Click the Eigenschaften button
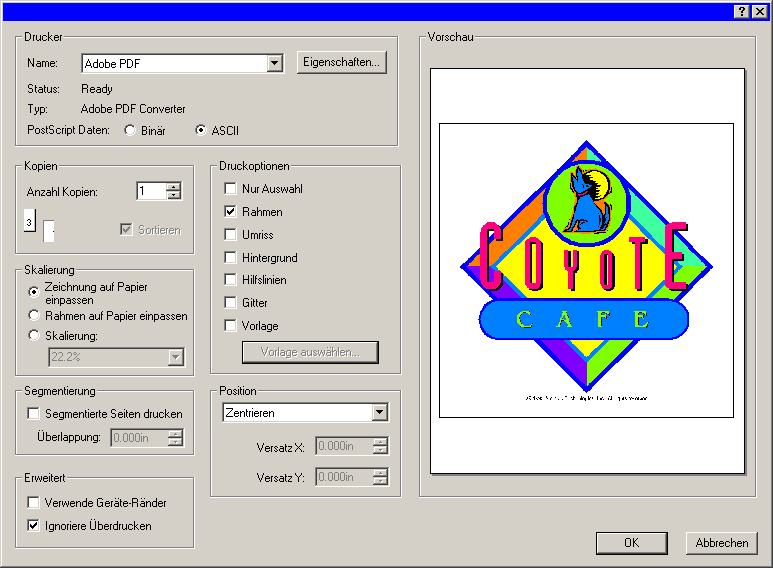Image resolution: width=773 pixels, height=568 pixels. click(x=341, y=62)
